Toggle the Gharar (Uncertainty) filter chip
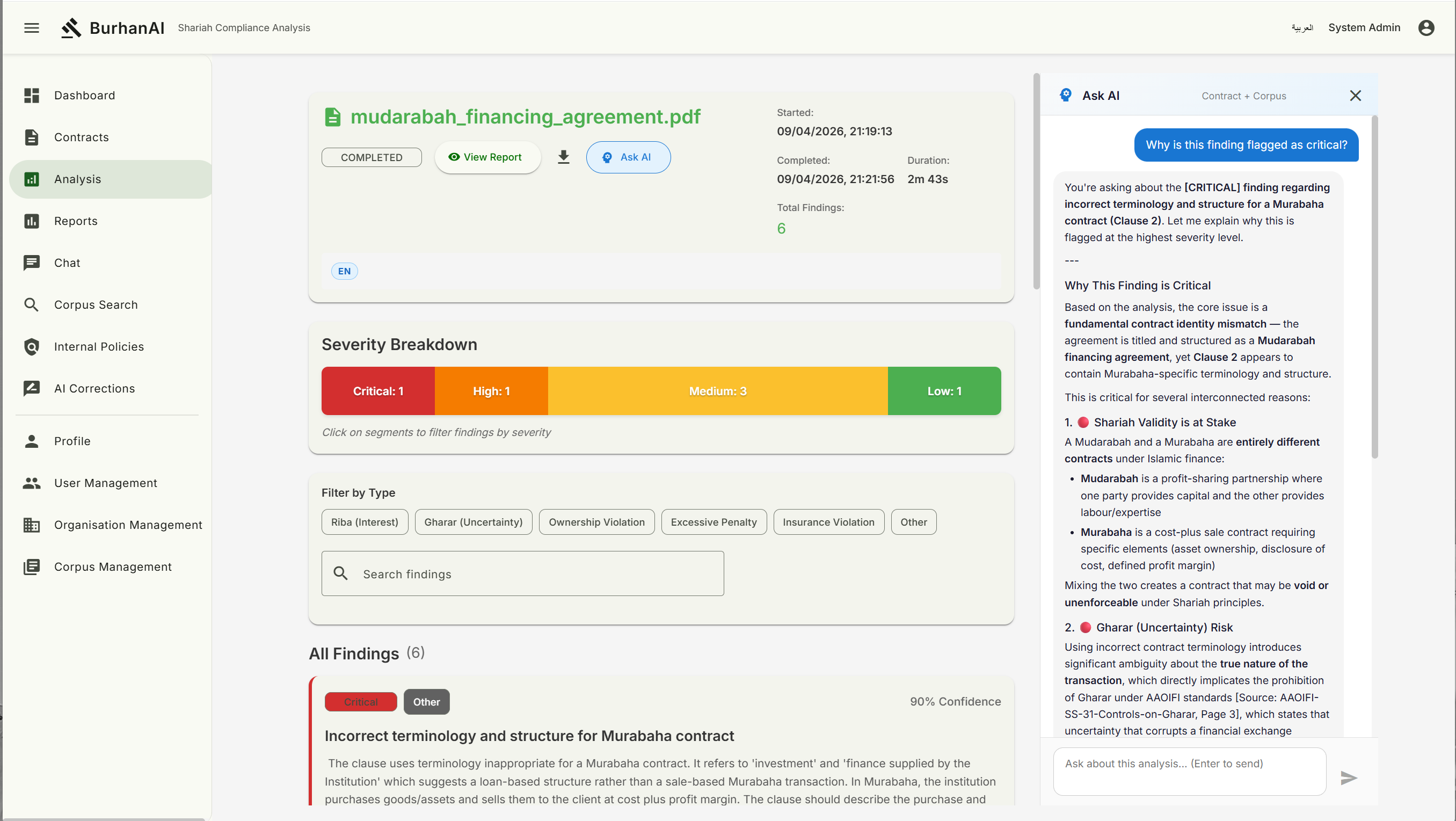The image size is (1456, 821). (473, 522)
